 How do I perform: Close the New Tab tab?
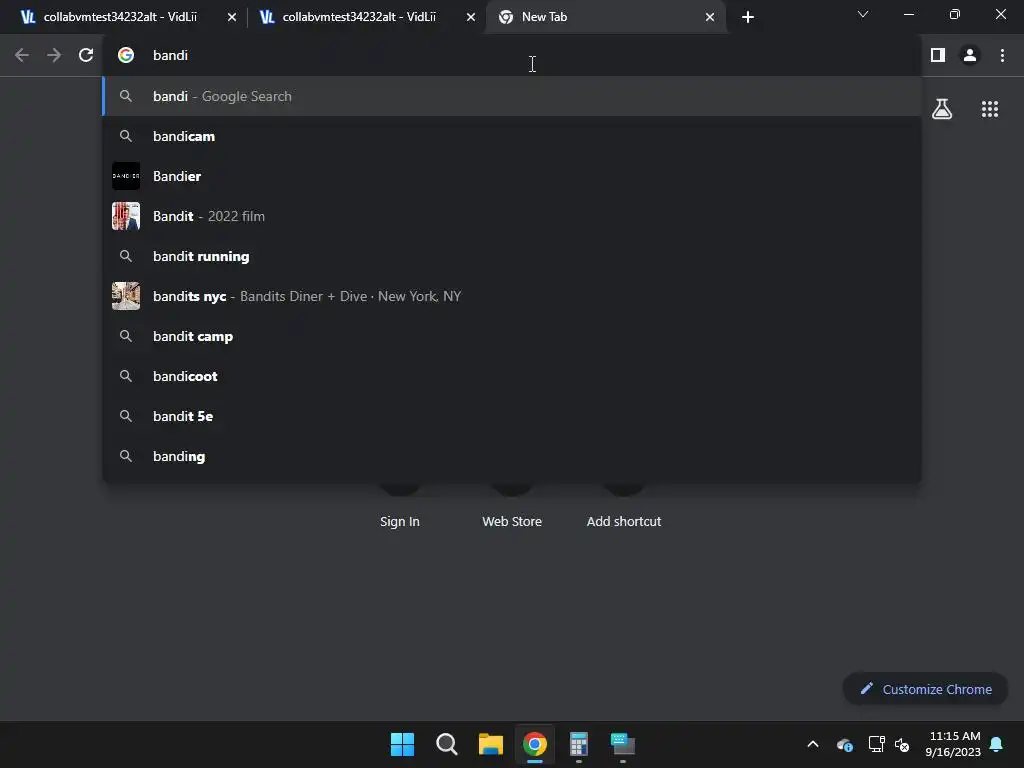coord(710,17)
